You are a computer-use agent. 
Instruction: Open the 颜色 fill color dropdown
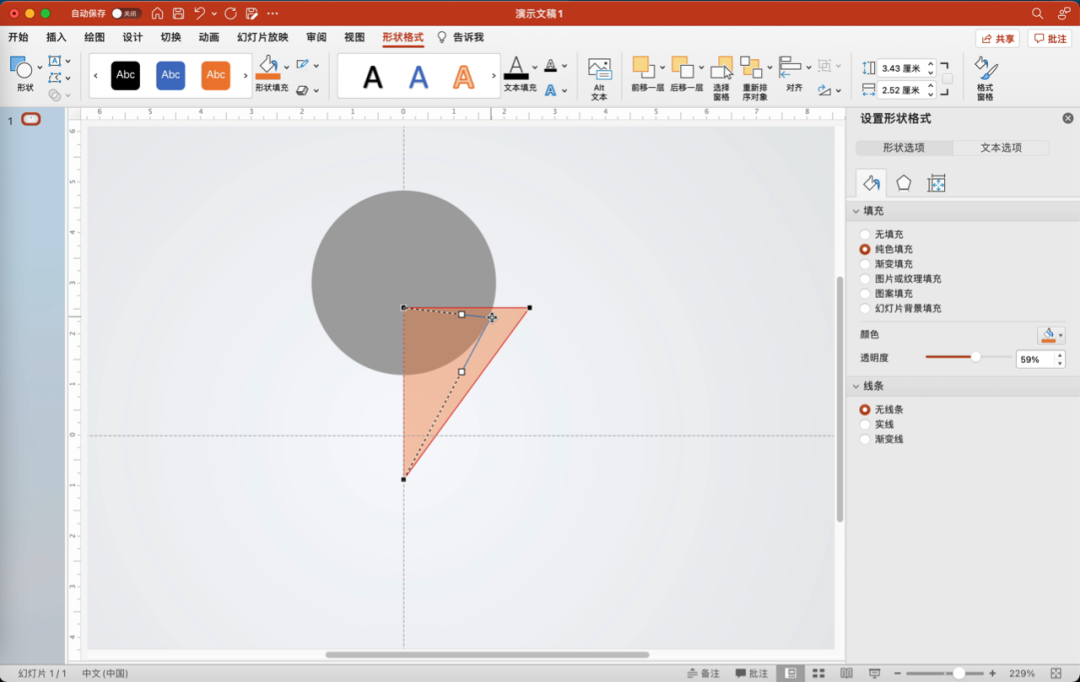coord(1051,335)
